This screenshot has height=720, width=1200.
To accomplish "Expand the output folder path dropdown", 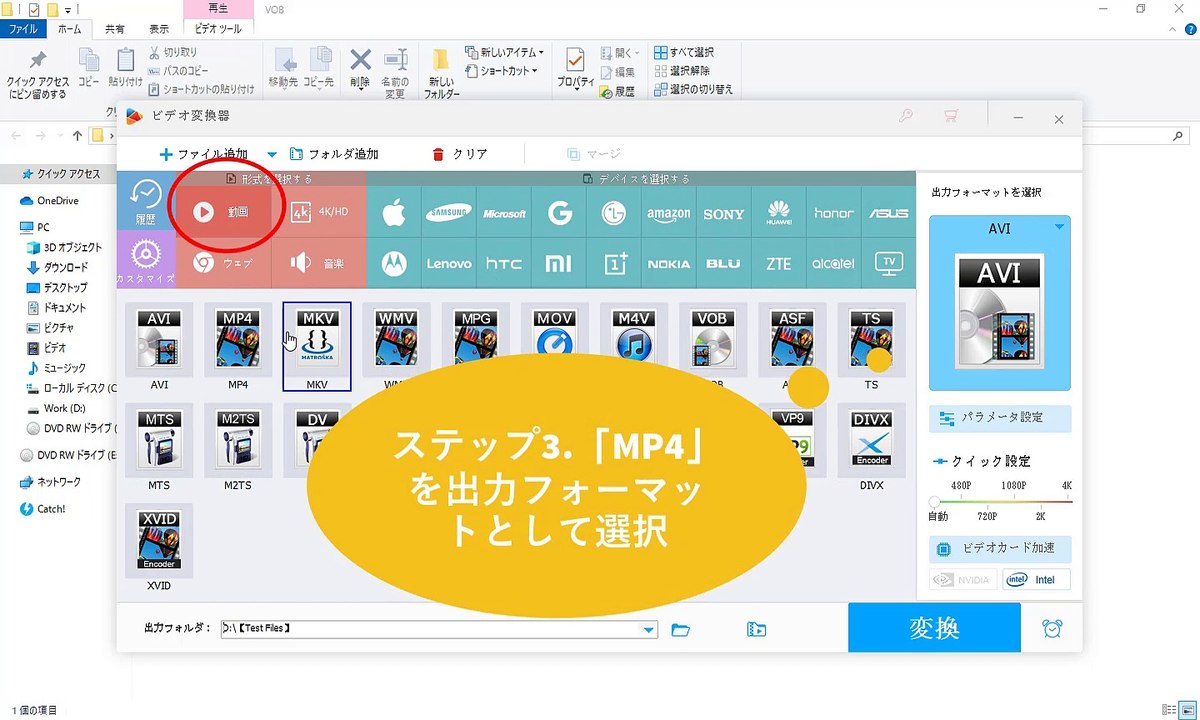I will (649, 630).
